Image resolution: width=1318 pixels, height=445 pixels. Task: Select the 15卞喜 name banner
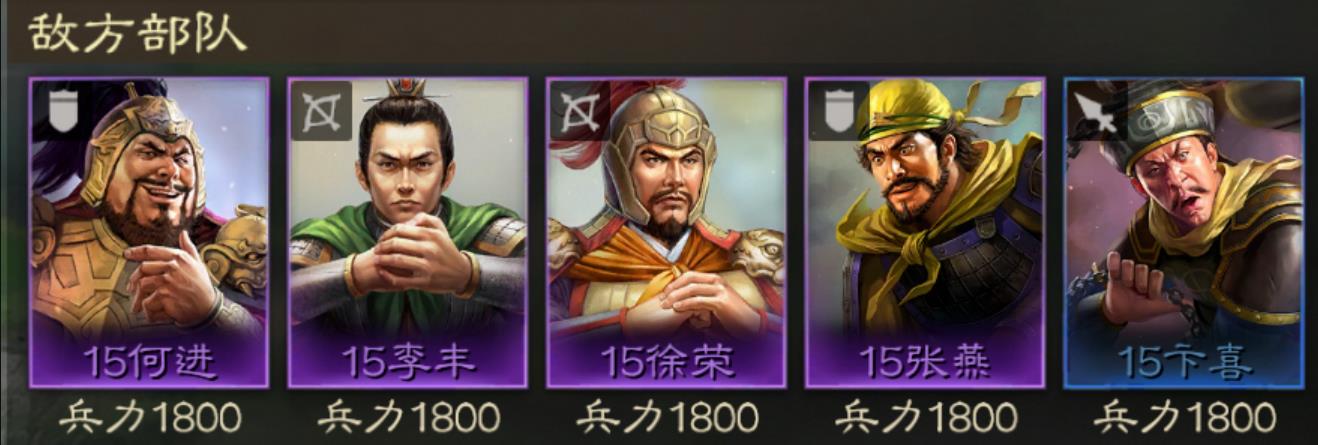coord(1185,363)
